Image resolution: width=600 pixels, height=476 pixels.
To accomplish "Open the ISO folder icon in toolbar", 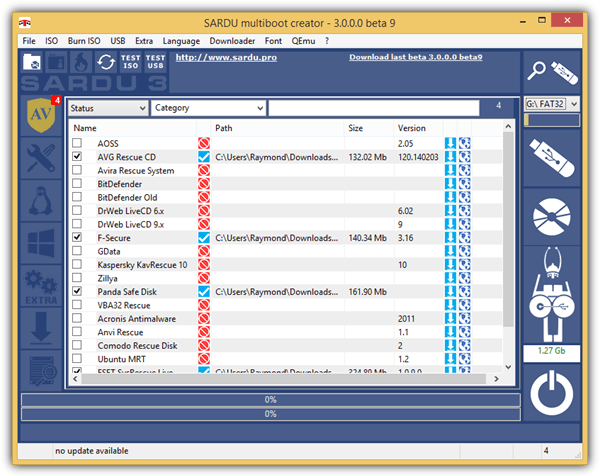I will tap(32, 62).
